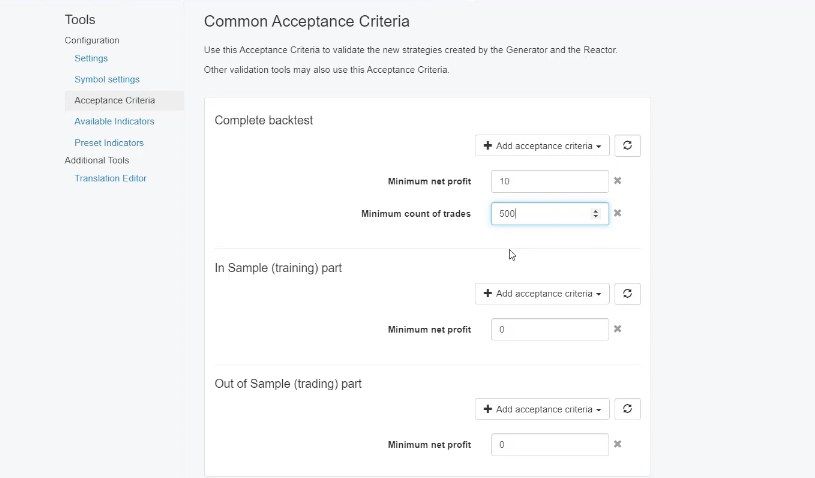Select Acceptance Criteria in the sidebar
Image resolution: width=815 pixels, height=478 pixels.
pyautogui.click(x=114, y=100)
